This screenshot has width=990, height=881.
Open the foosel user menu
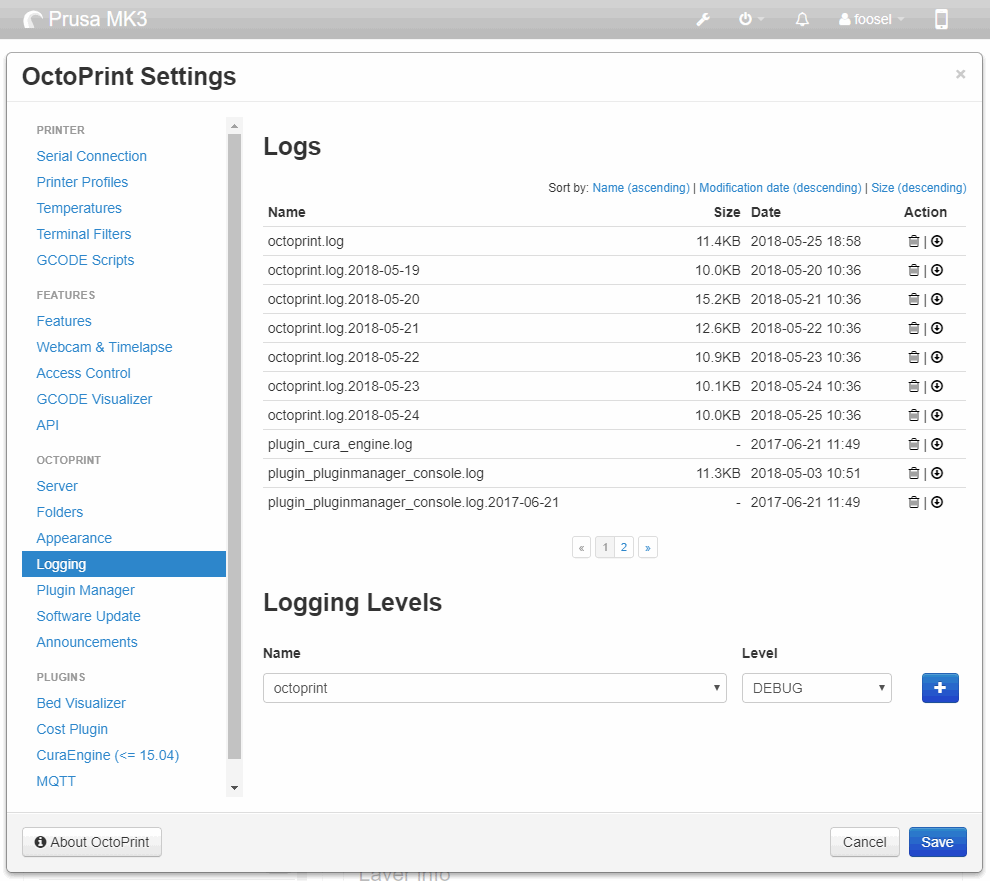[x=871, y=20]
